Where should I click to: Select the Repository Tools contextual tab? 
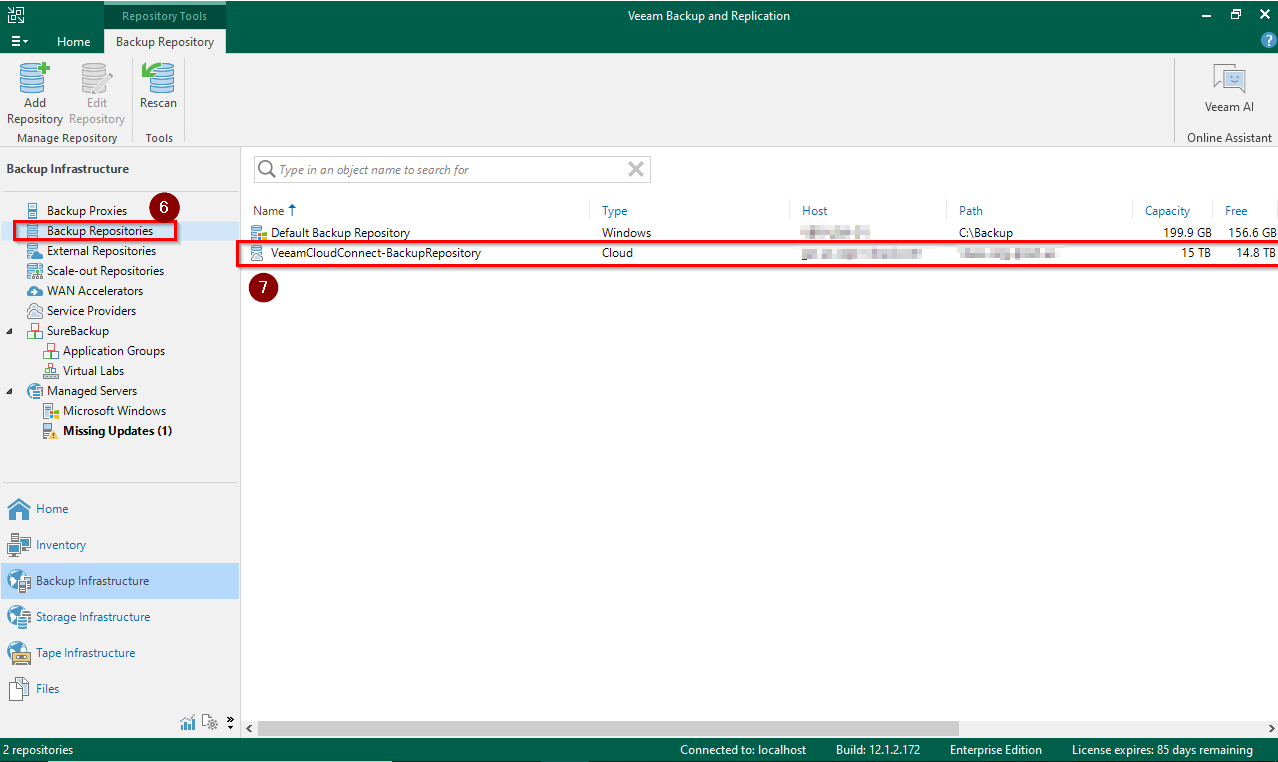tap(165, 16)
